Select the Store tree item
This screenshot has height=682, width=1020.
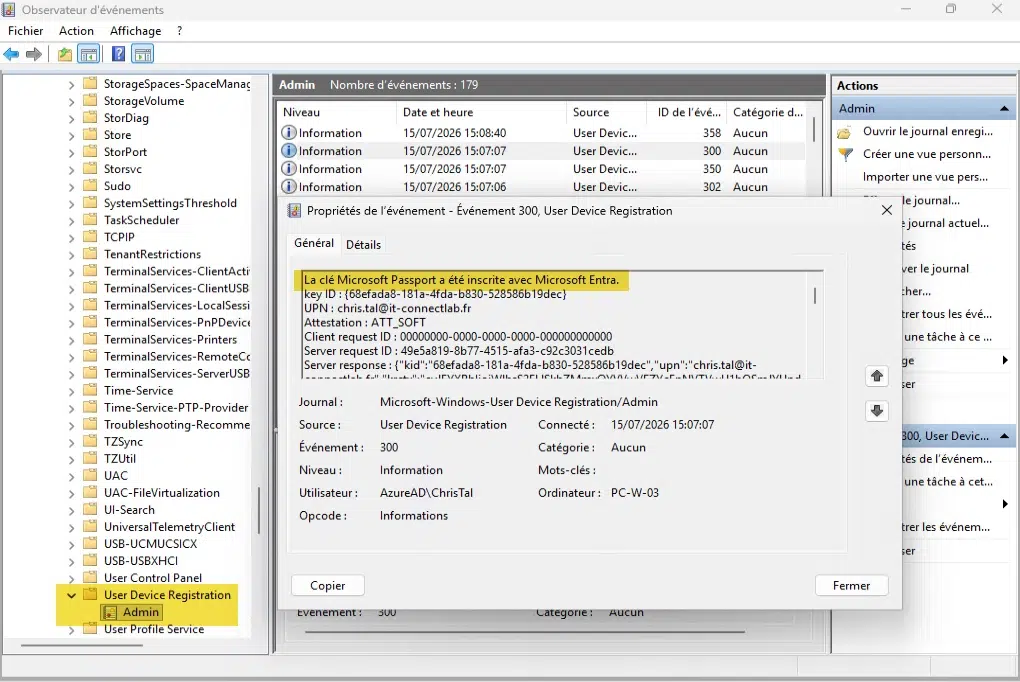pyautogui.click(x=117, y=135)
